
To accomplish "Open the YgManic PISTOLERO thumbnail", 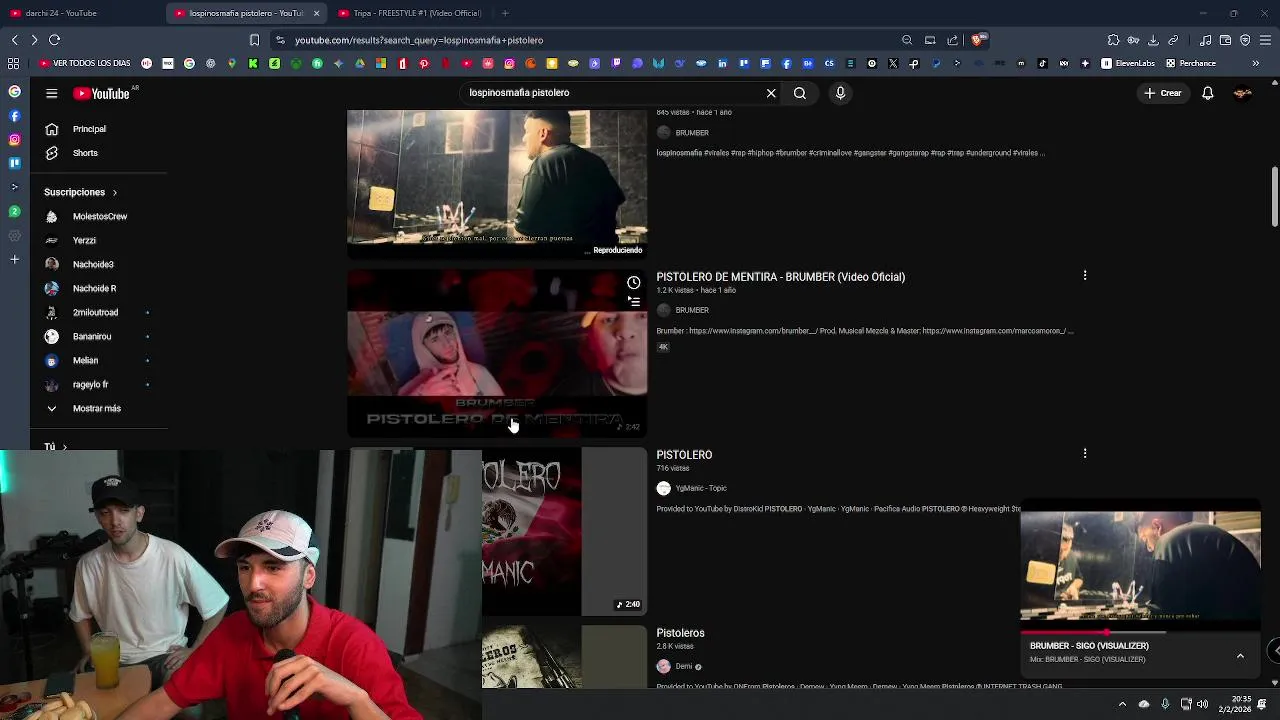I will tap(565, 531).
